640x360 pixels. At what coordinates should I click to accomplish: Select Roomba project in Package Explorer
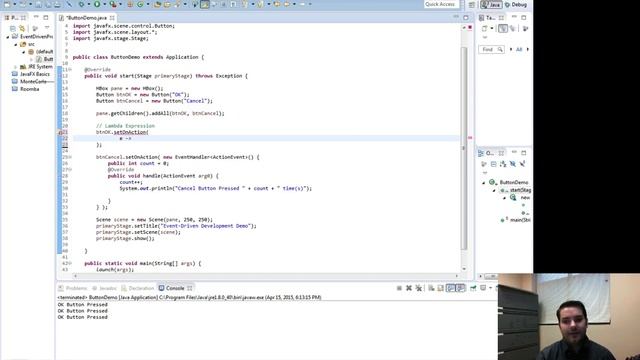[x=26, y=89]
